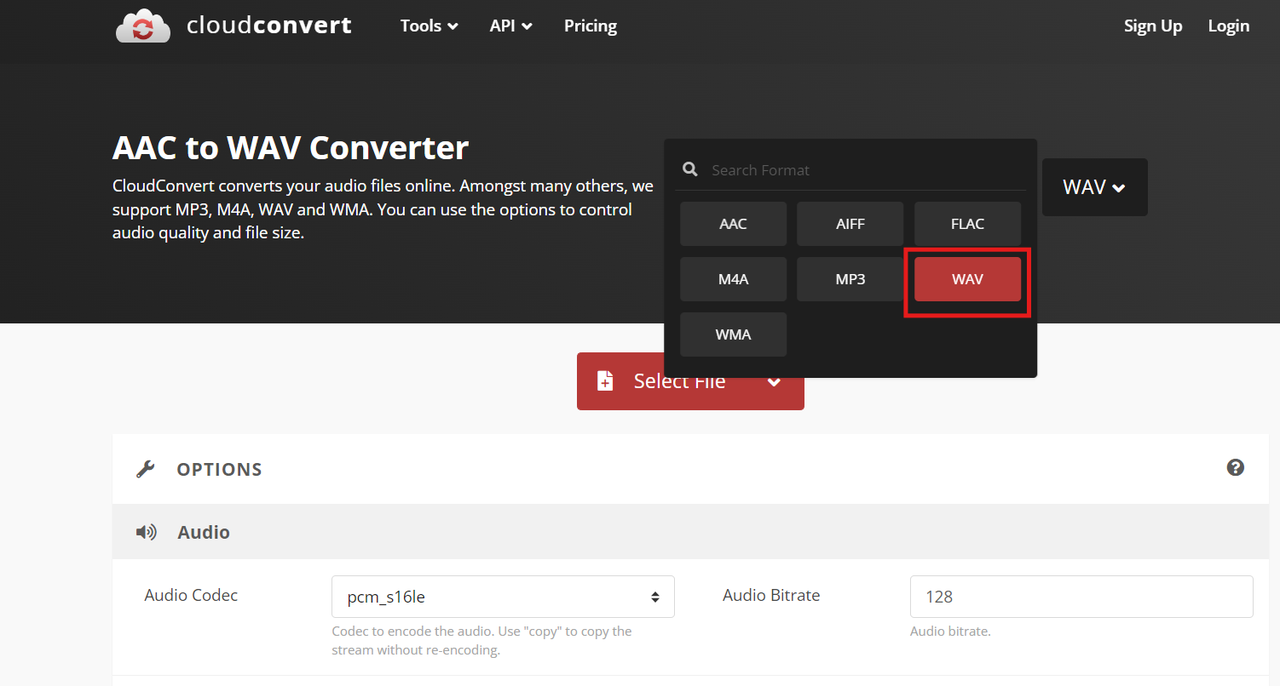Click the cloudconvert brand name
The width and height of the screenshot is (1280, 686).
click(x=269, y=26)
